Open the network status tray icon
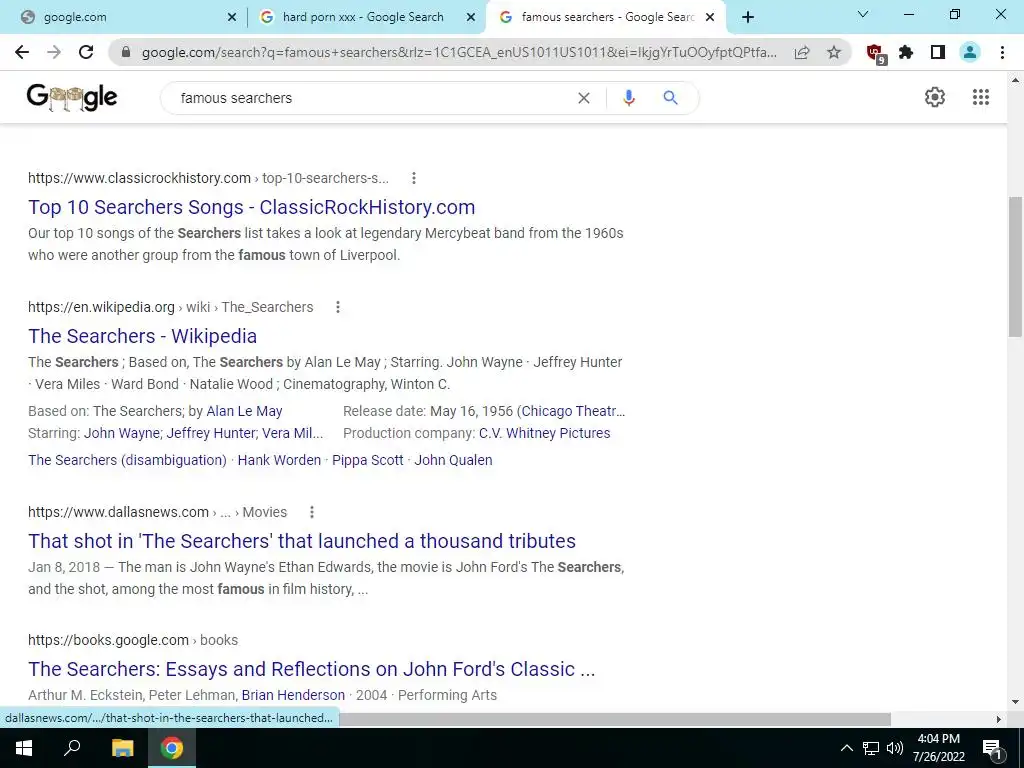Viewport: 1024px width, 768px height. pos(871,748)
